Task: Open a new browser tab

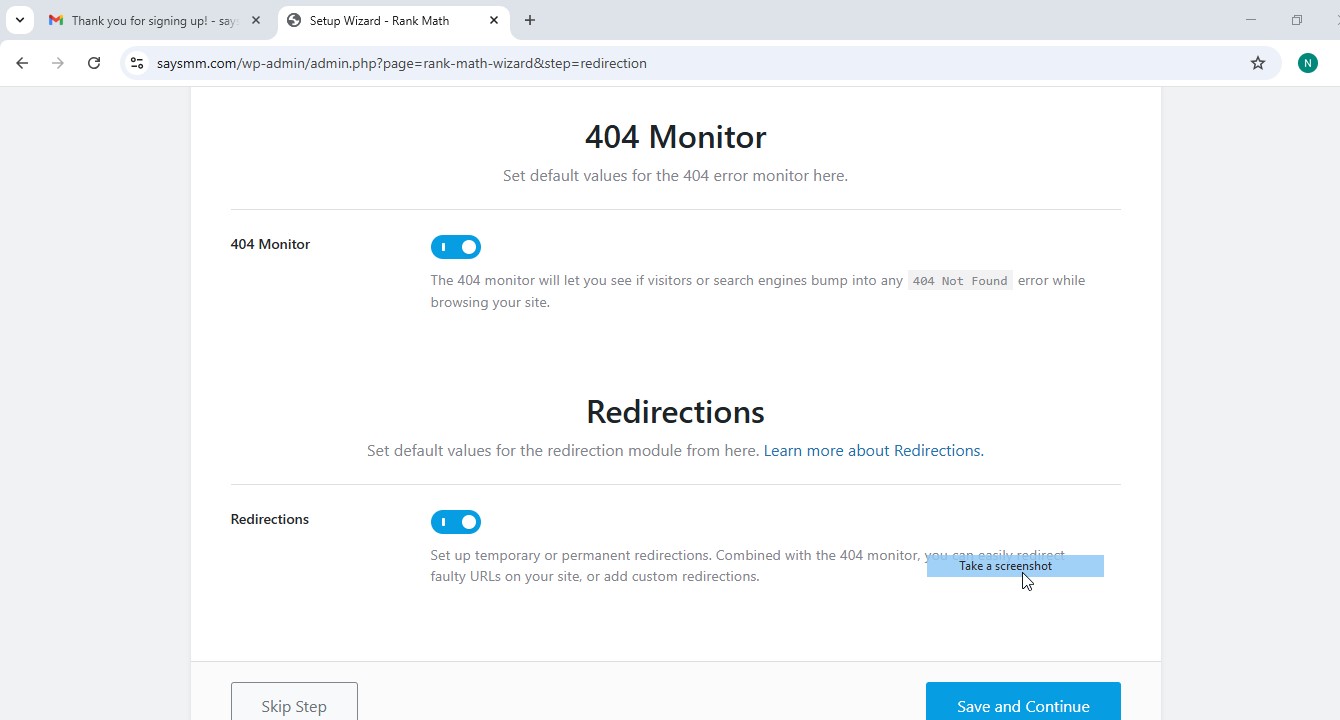Action: [530, 20]
